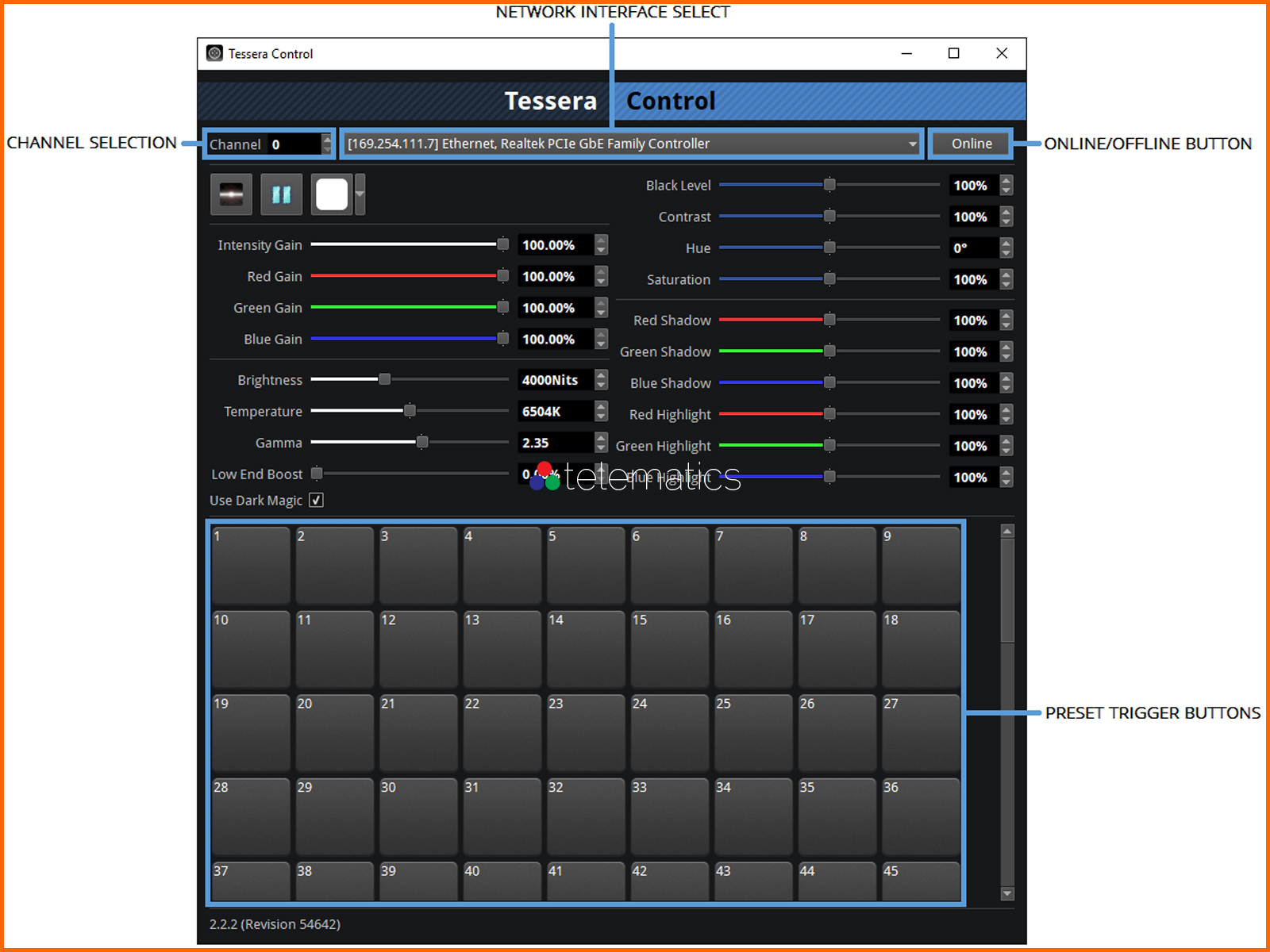This screenshot has width=1270, height=952.
Task: Click the Red Highlight slider handle
Action: [829, 413]
